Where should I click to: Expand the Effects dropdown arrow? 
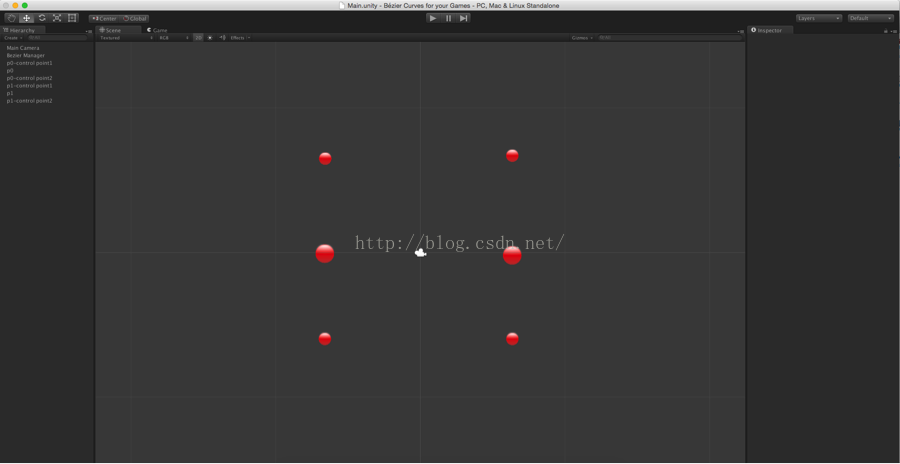249,38
